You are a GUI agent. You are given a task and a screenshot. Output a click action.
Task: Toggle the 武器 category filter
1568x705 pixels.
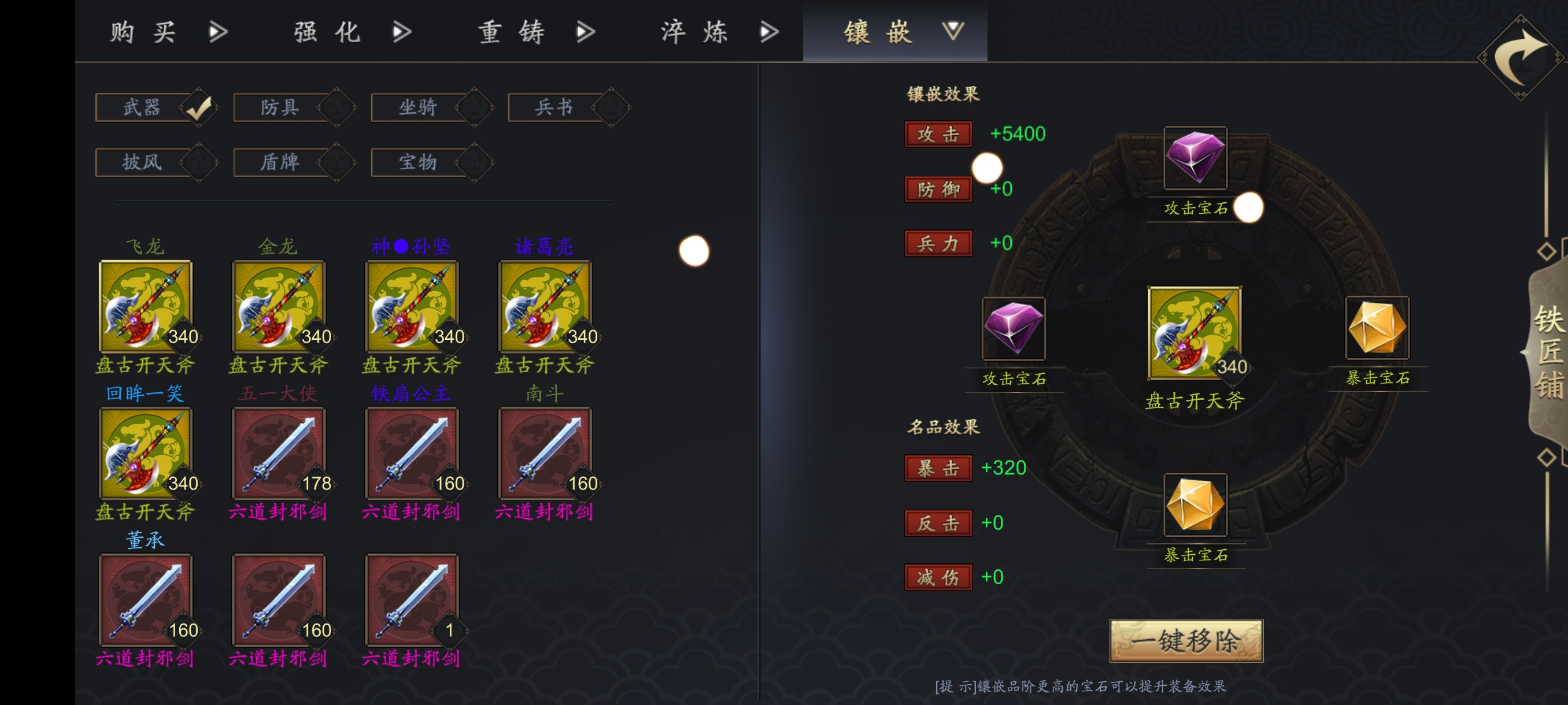(x=157, y=107)
